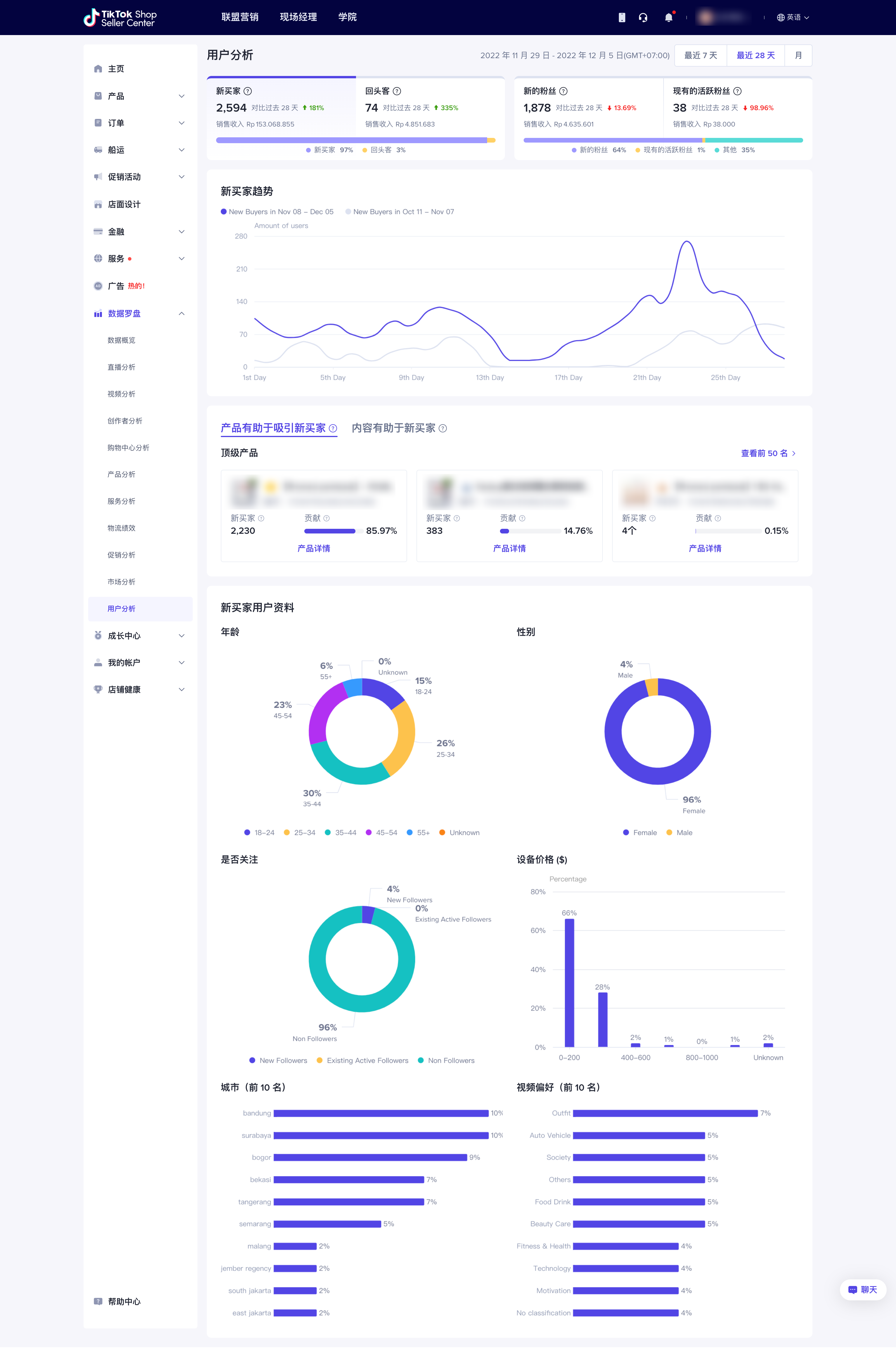Open 直播分析 in the sidebar
The image size is (896, 1348).
click(122, 367)
